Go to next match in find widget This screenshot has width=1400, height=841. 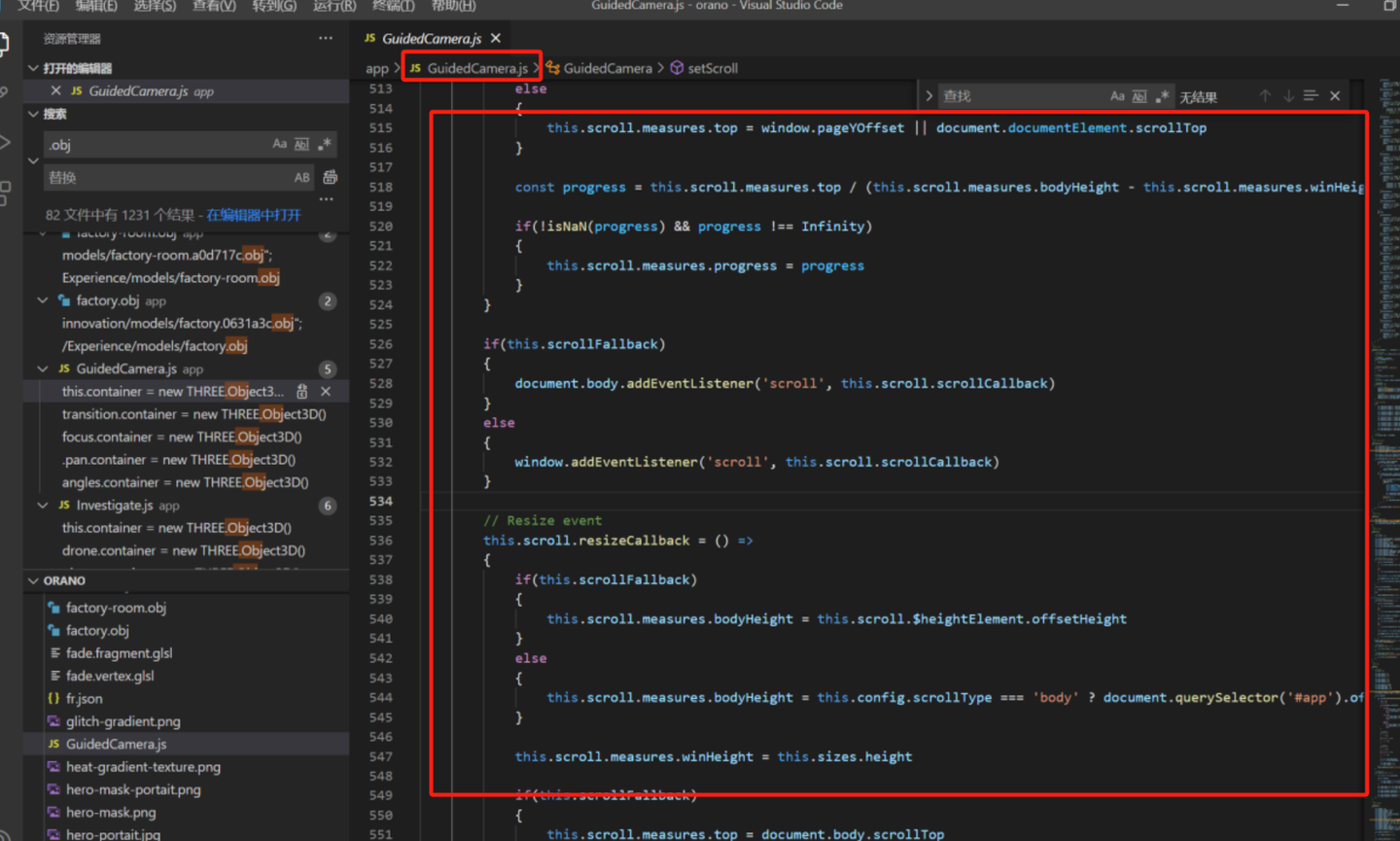[x=1288, y=96]
